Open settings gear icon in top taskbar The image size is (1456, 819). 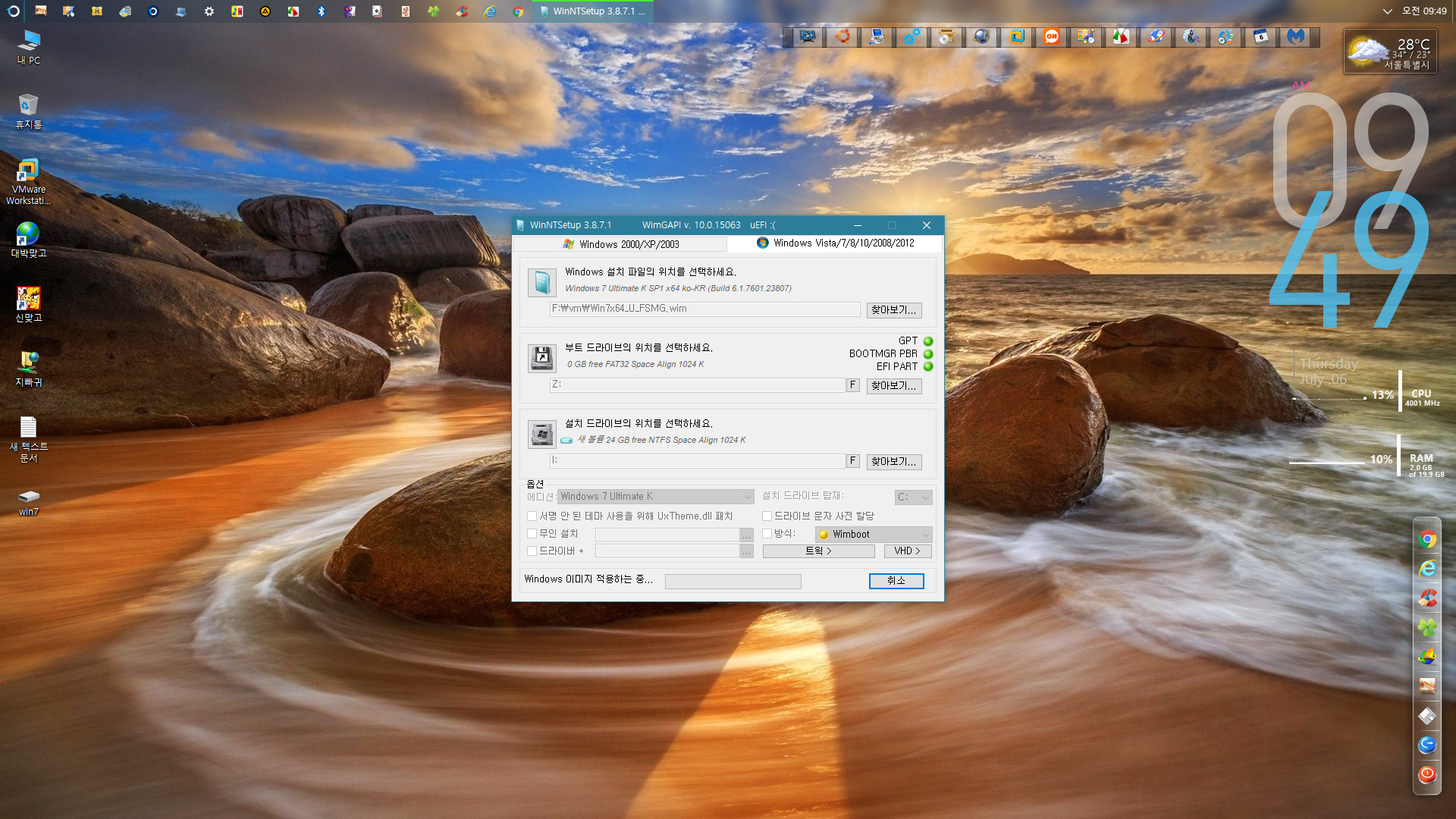coord(209,11)
